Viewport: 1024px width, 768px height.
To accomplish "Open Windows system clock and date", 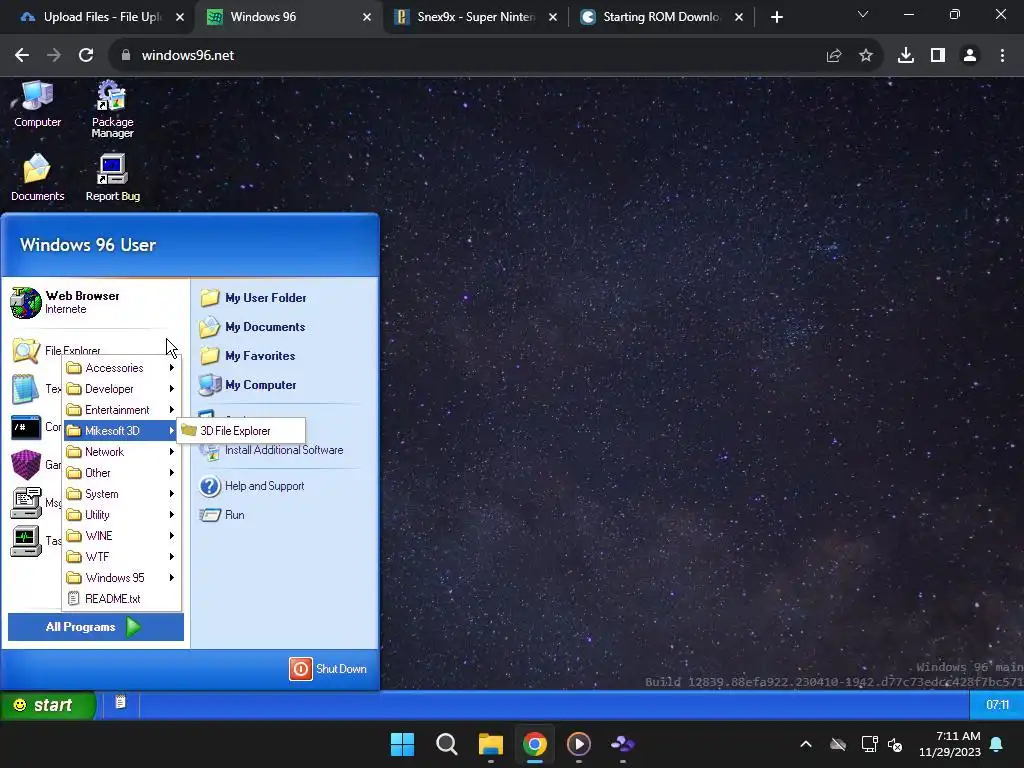I will (950, 744).
